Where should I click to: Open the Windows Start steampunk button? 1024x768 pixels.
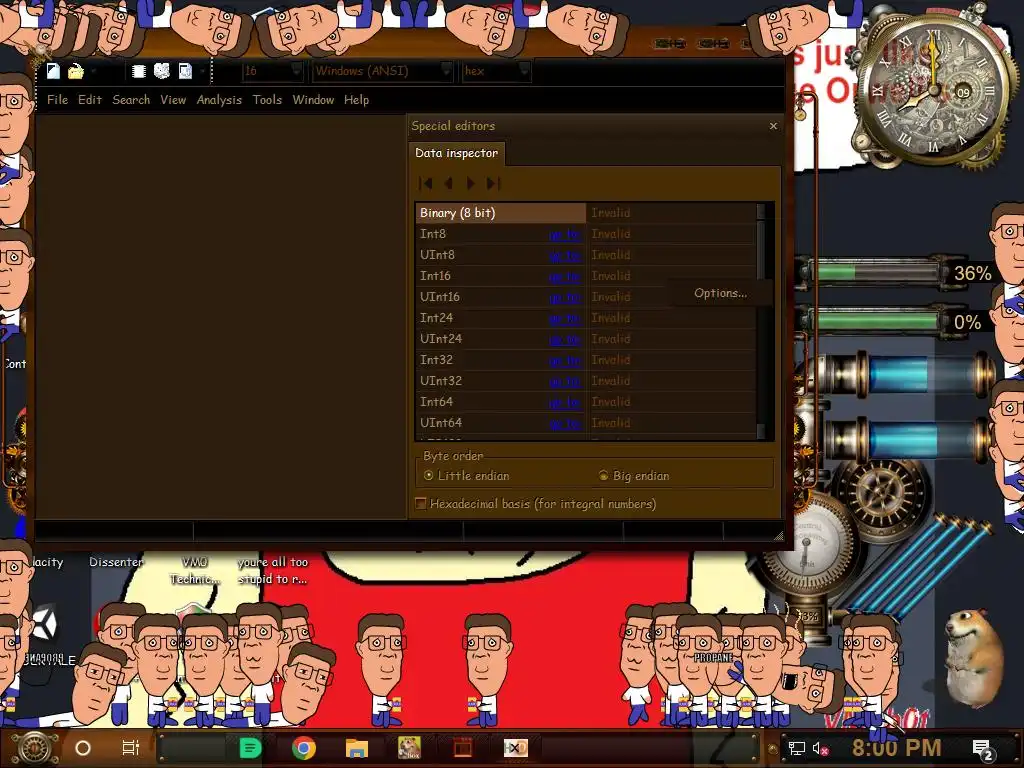(x=35, y=748)
